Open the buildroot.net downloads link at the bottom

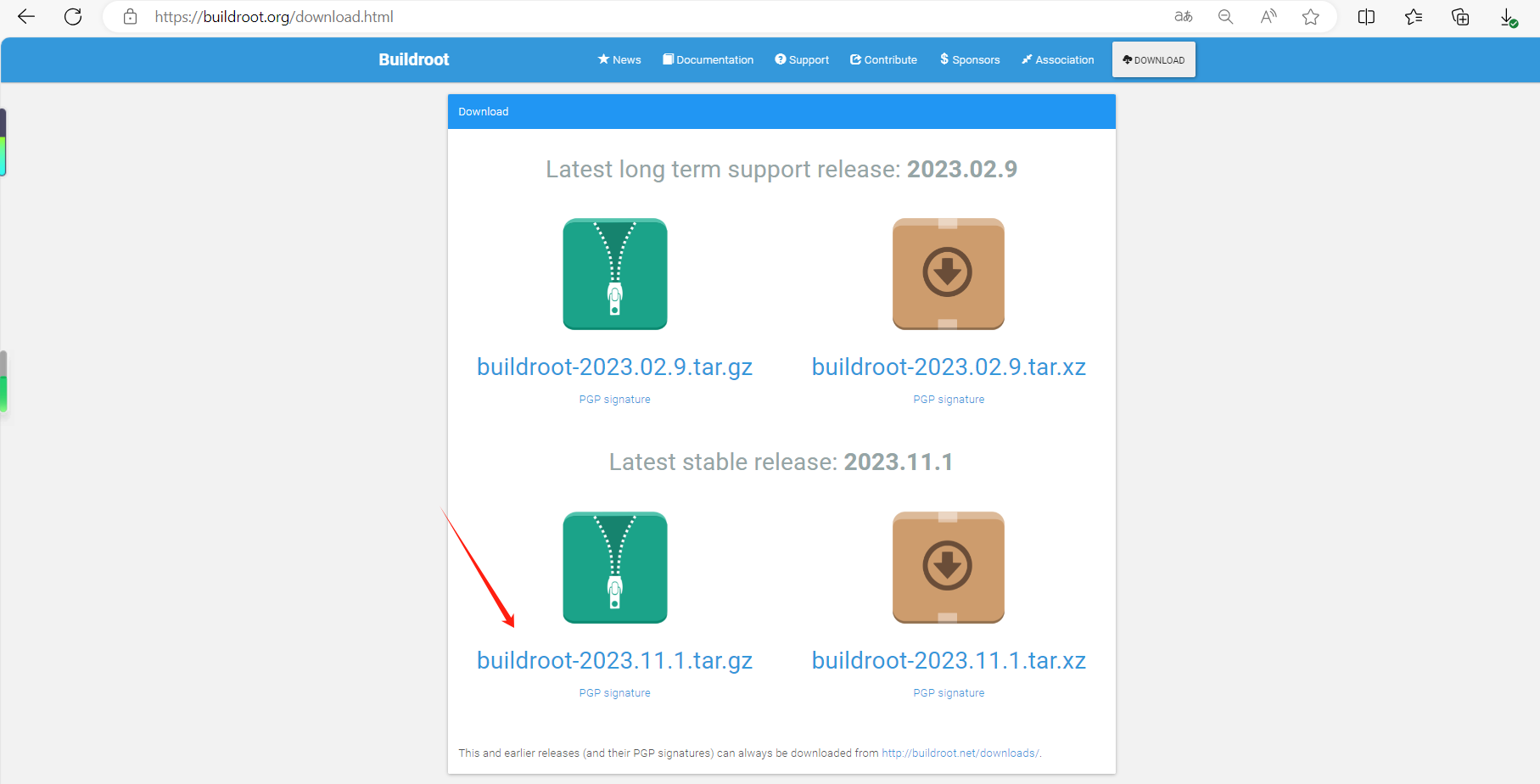(960, 753)
